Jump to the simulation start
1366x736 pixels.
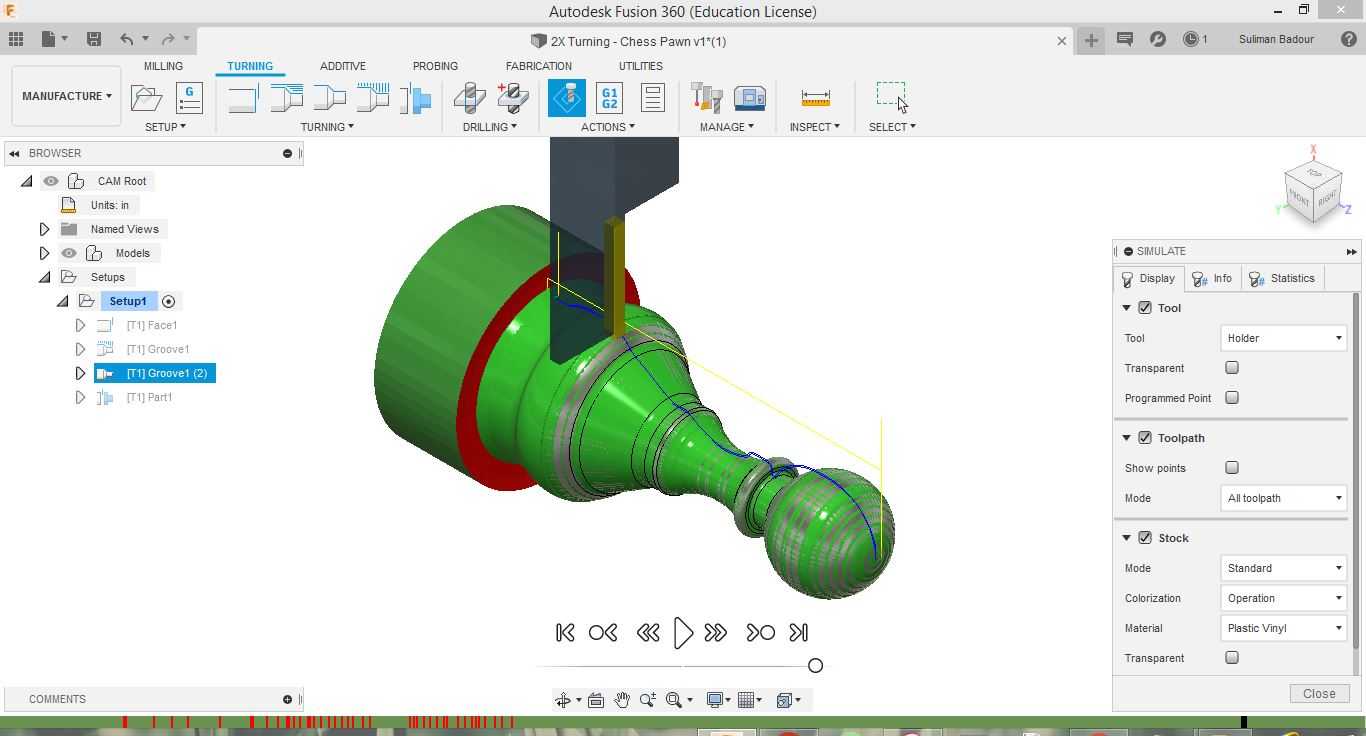pos(565,633)
